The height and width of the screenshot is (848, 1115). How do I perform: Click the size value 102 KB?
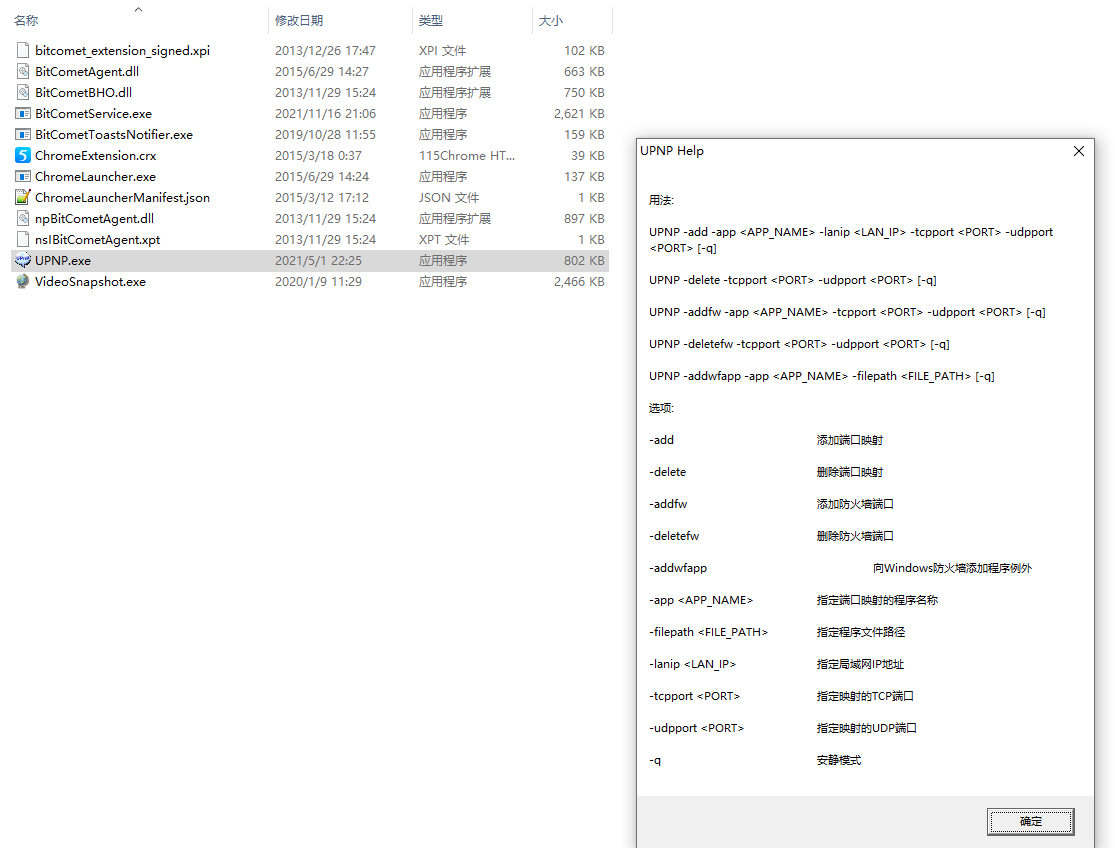[585, 50]
